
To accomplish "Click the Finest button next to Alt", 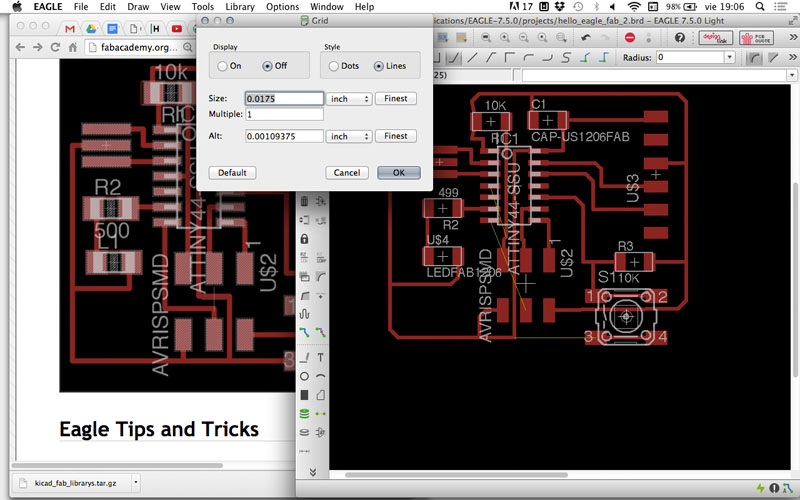I will click(x=396, y=136).
